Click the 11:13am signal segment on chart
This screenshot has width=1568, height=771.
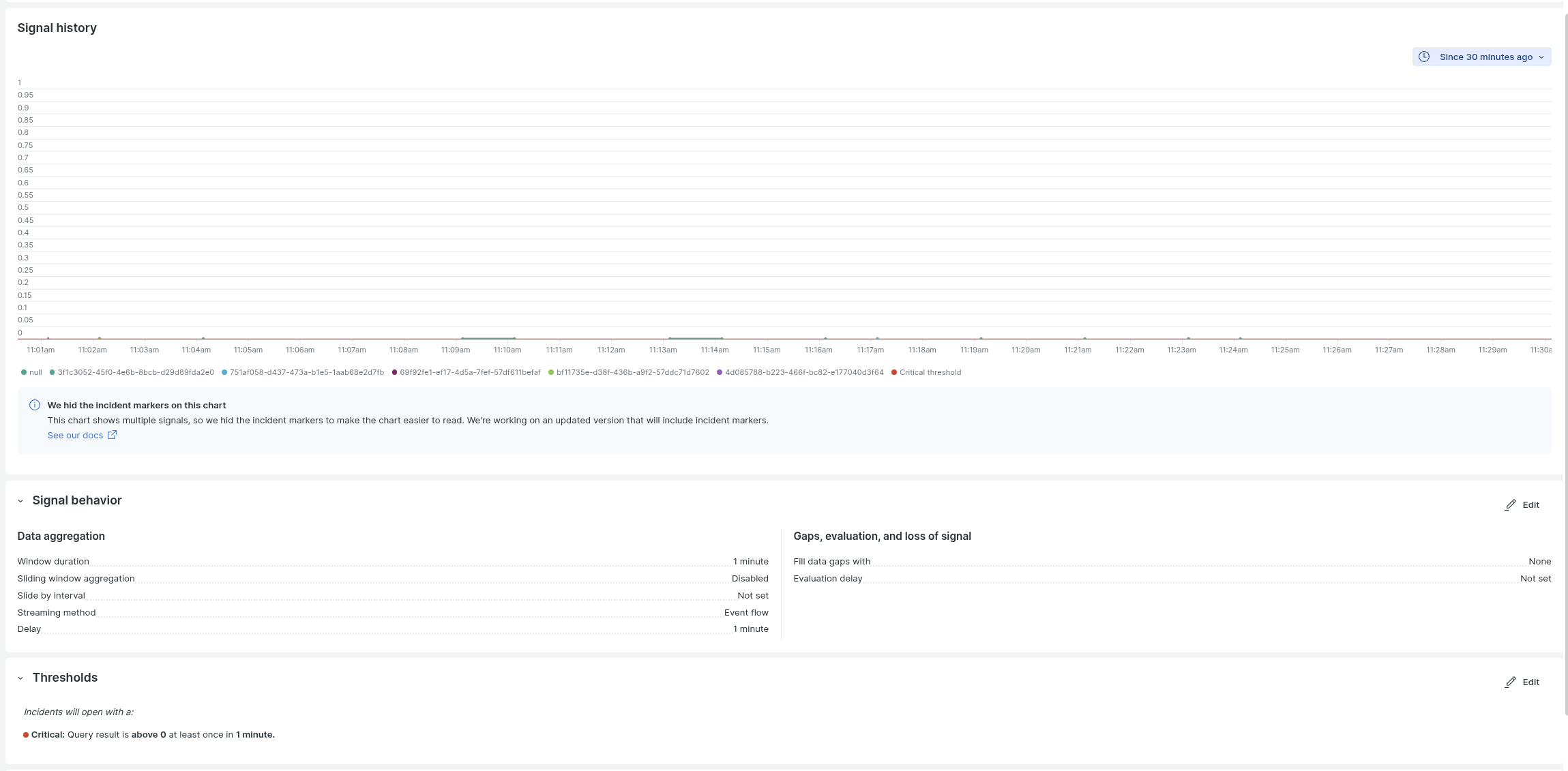pos(696,338)
